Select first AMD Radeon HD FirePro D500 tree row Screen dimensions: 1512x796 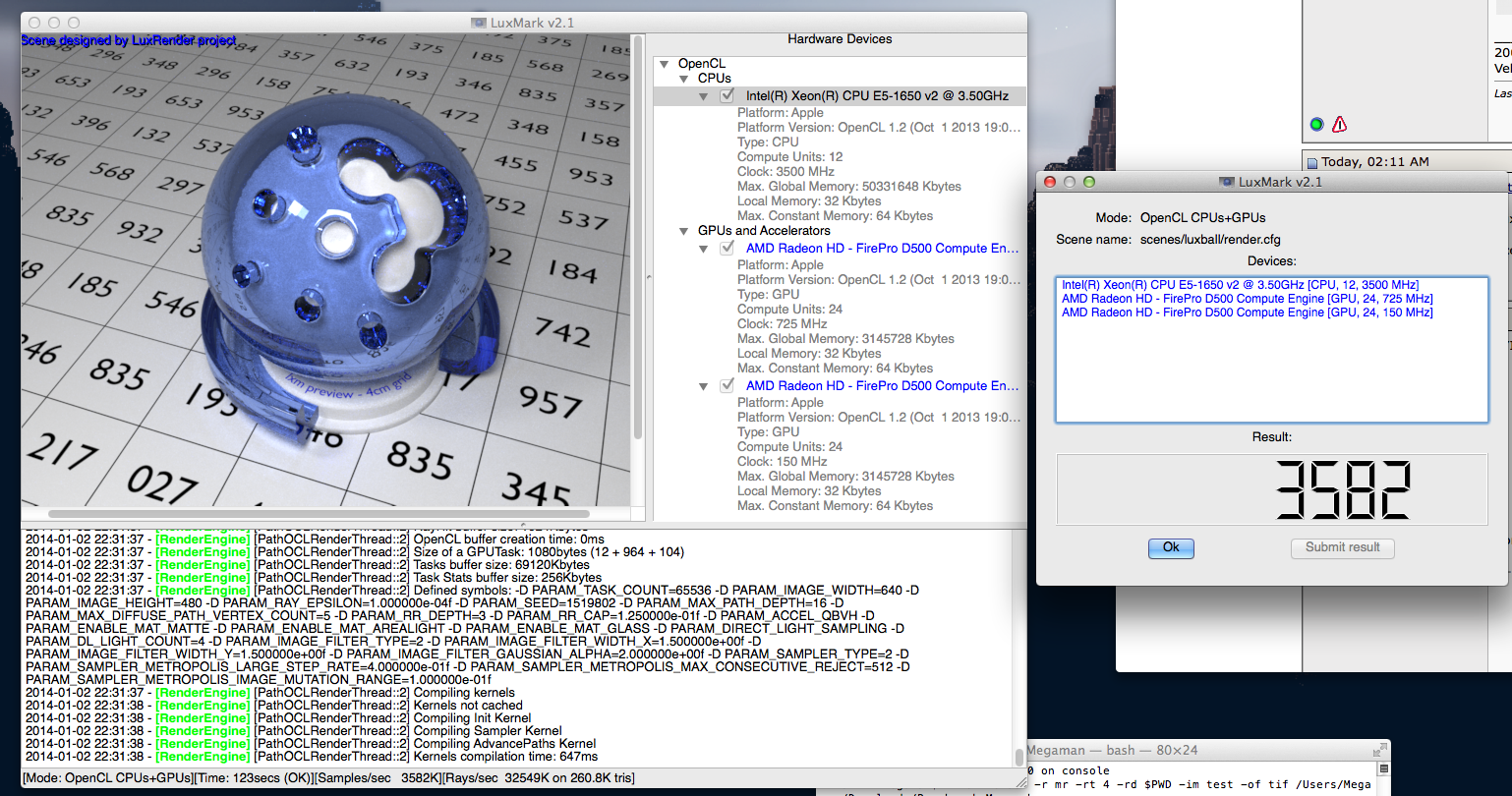(x=840, y=248)
